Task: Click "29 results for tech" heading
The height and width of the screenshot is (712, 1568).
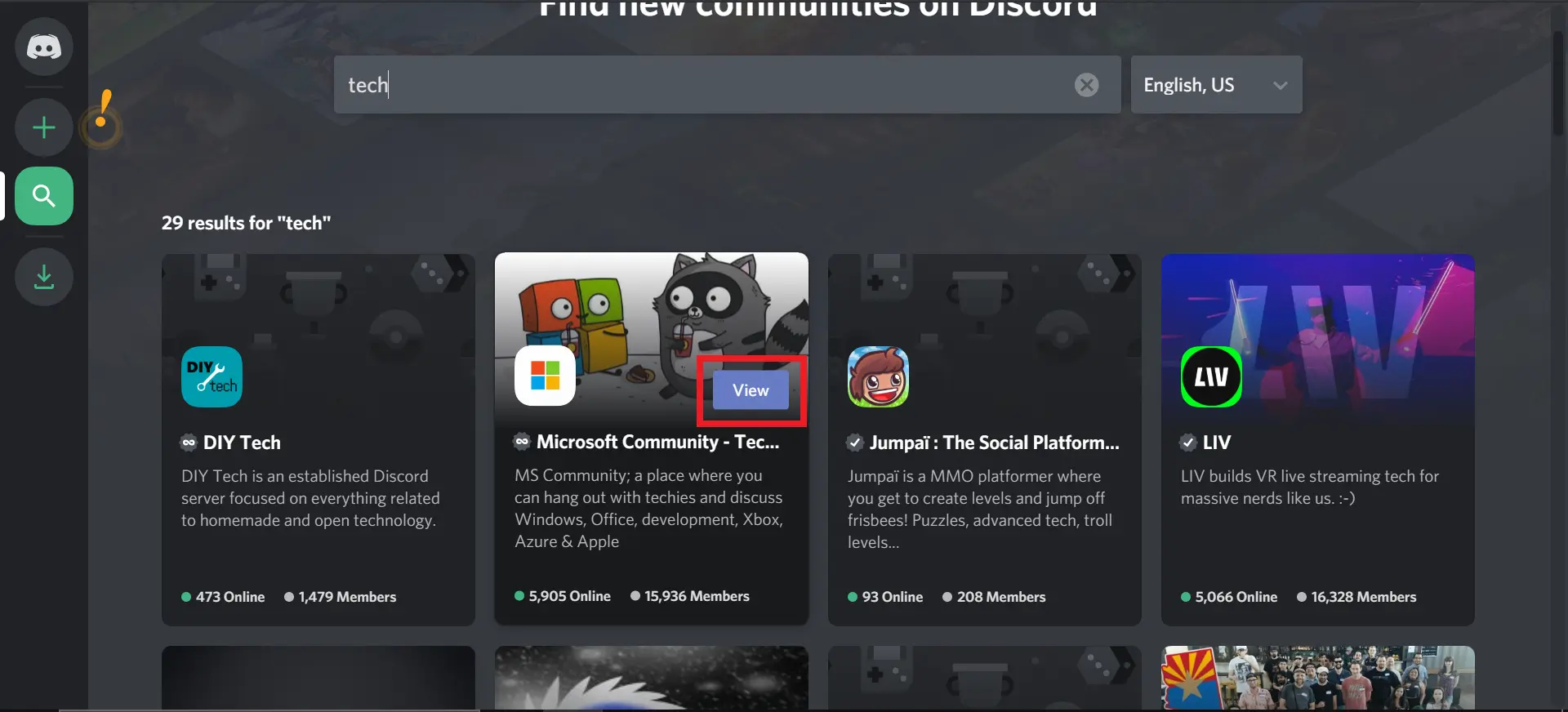Action: (246, 223)
